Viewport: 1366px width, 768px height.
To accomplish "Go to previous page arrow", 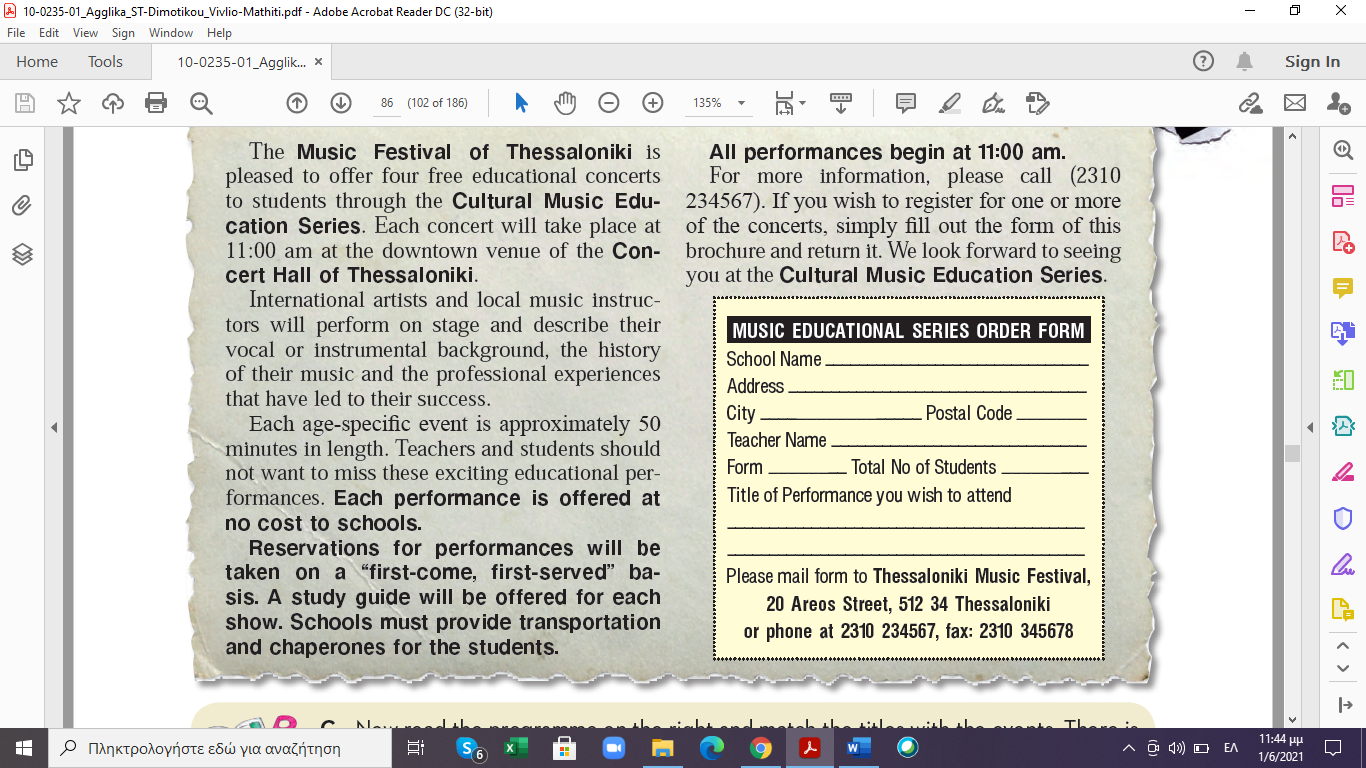I will coord(297,103).
